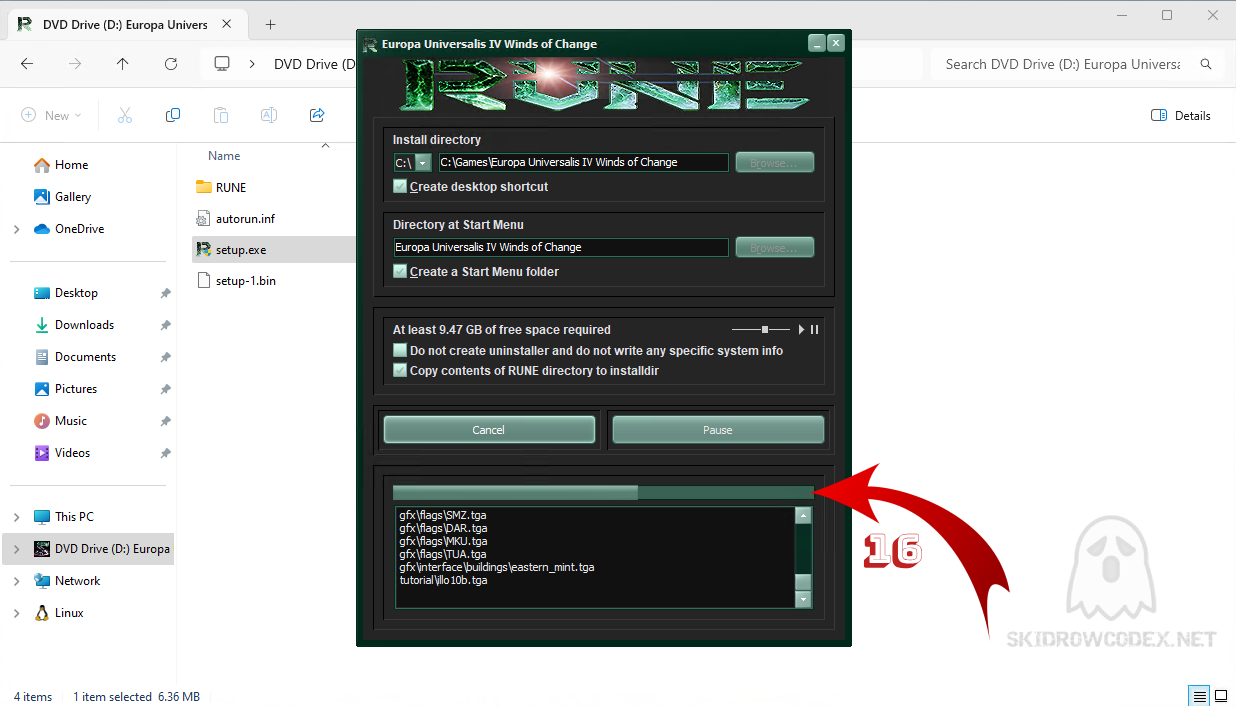This screenshot has height=706, width=1236.
Task: Click the This PC monitor icon in address bar
Action: 222,64
